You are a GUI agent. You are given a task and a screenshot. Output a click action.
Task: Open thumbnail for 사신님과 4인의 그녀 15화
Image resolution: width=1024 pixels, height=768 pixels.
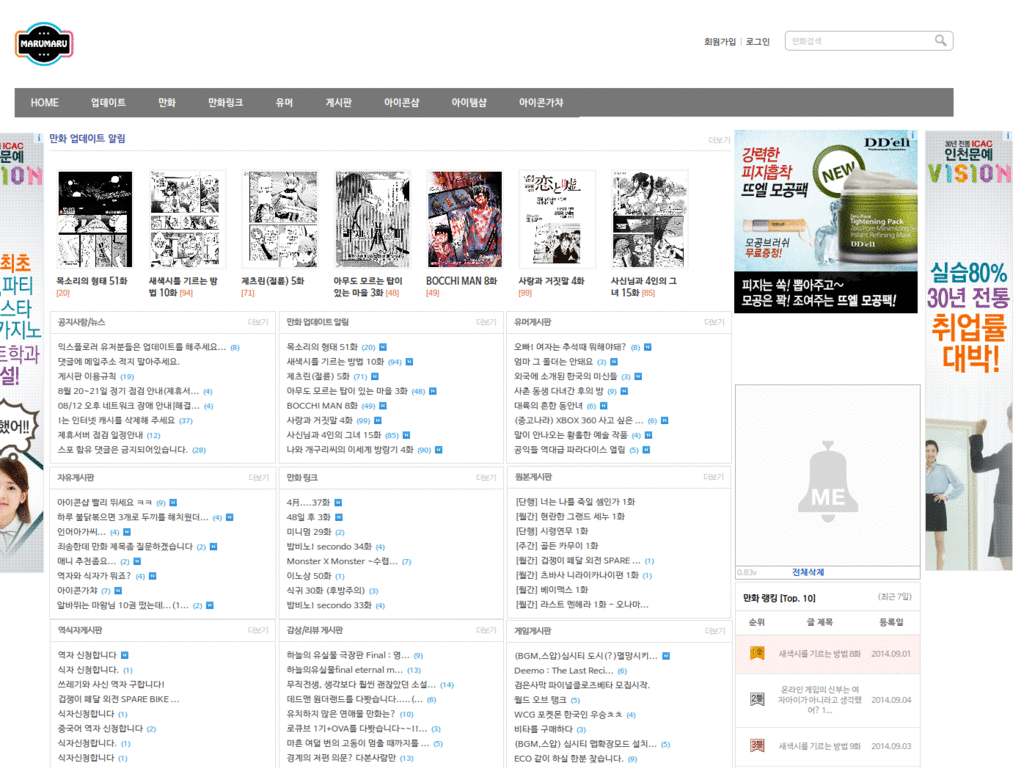pyautogui.click(x=649, y=219)
